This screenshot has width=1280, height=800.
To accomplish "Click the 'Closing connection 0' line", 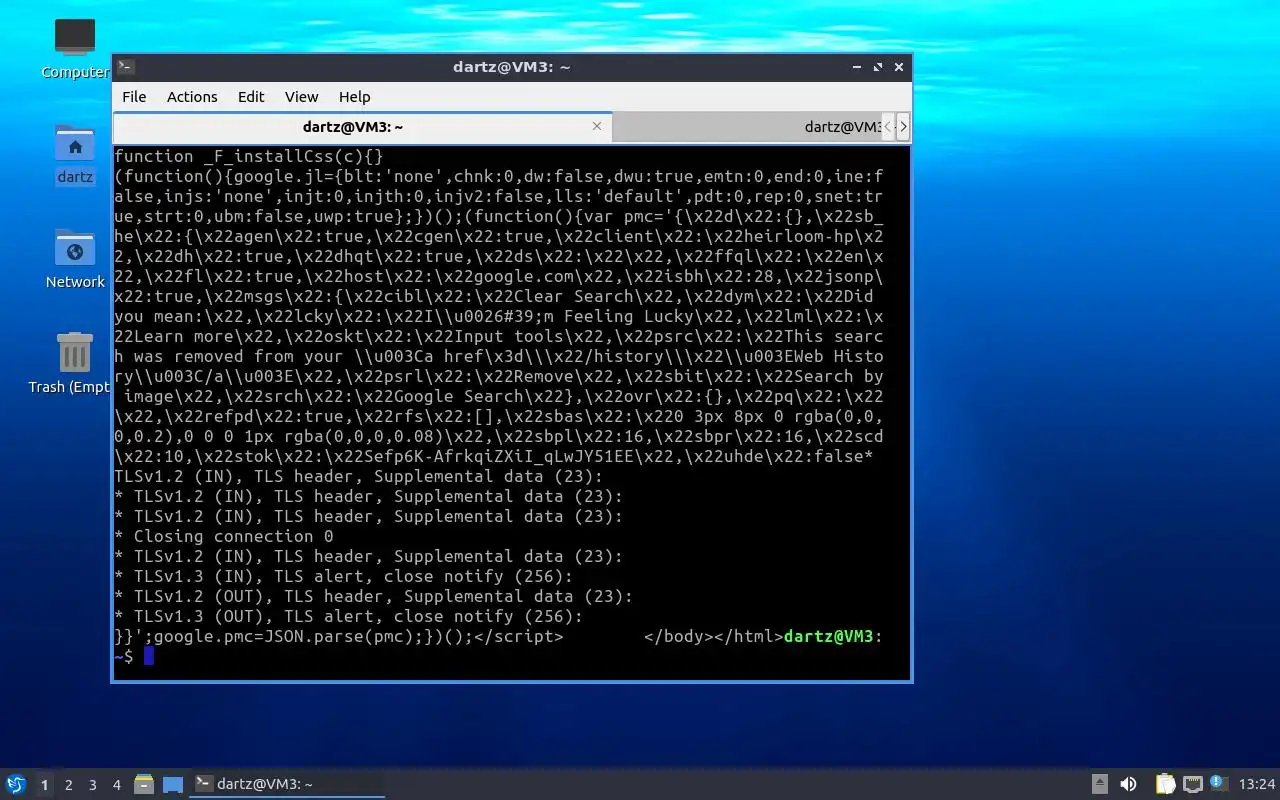I will pos(224,536).
